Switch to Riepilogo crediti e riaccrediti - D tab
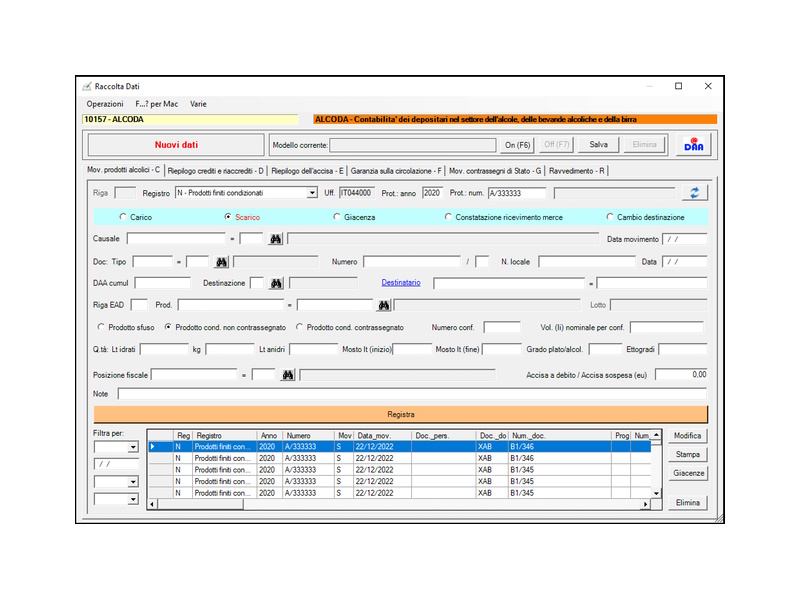The height and width of the screenshot is (600, 800). pyautogui.click(x=215, y=171)
